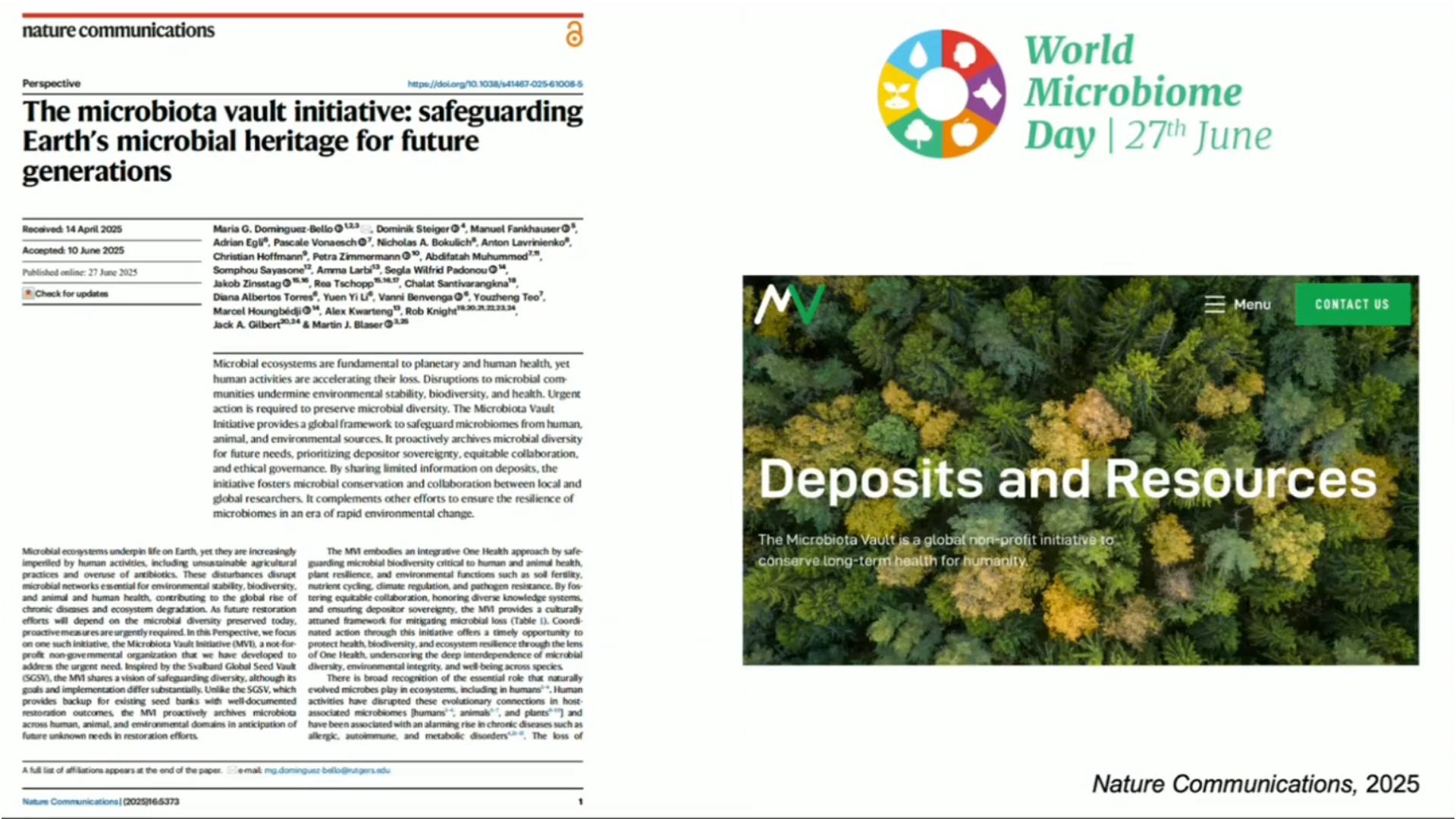
Task: Open the DOI link of the paper
Action: (x=495, y=84)
